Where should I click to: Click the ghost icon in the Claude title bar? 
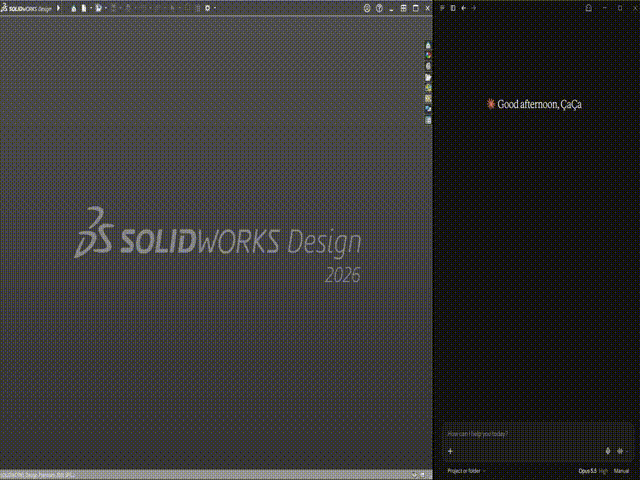click(x=589, y=8)
